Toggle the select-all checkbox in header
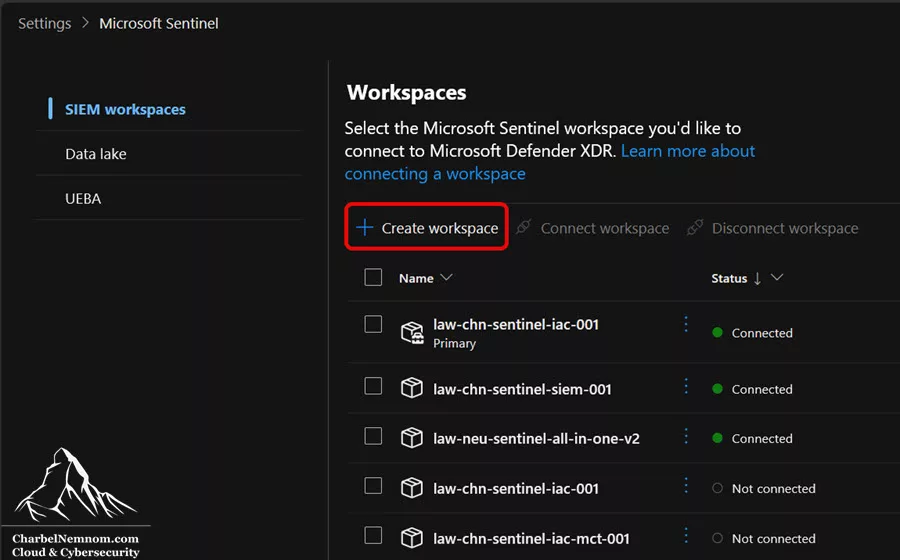900x560 pixels. pos(373,277)
